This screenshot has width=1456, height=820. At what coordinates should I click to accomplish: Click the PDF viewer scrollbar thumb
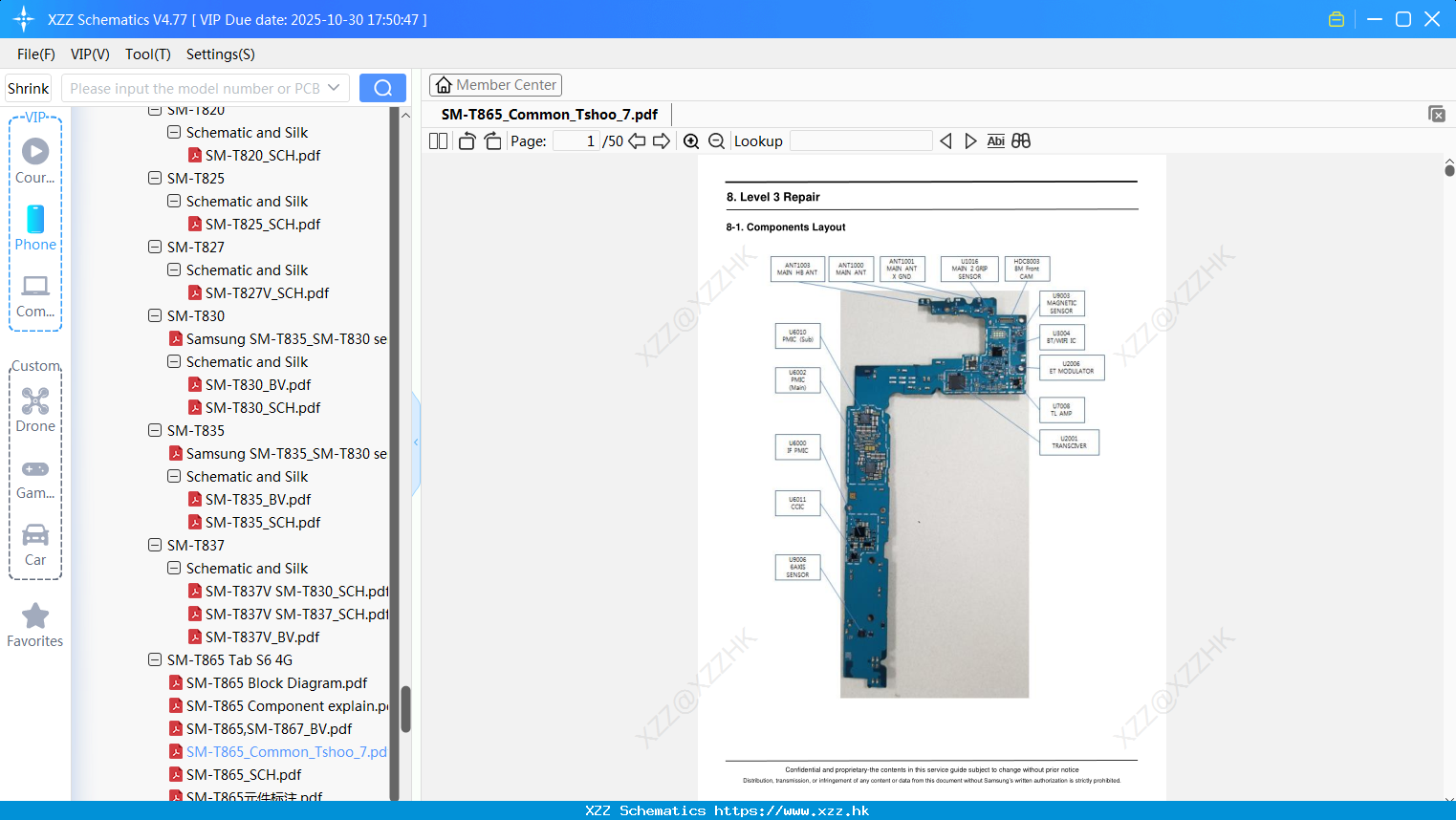point(1449,170)
